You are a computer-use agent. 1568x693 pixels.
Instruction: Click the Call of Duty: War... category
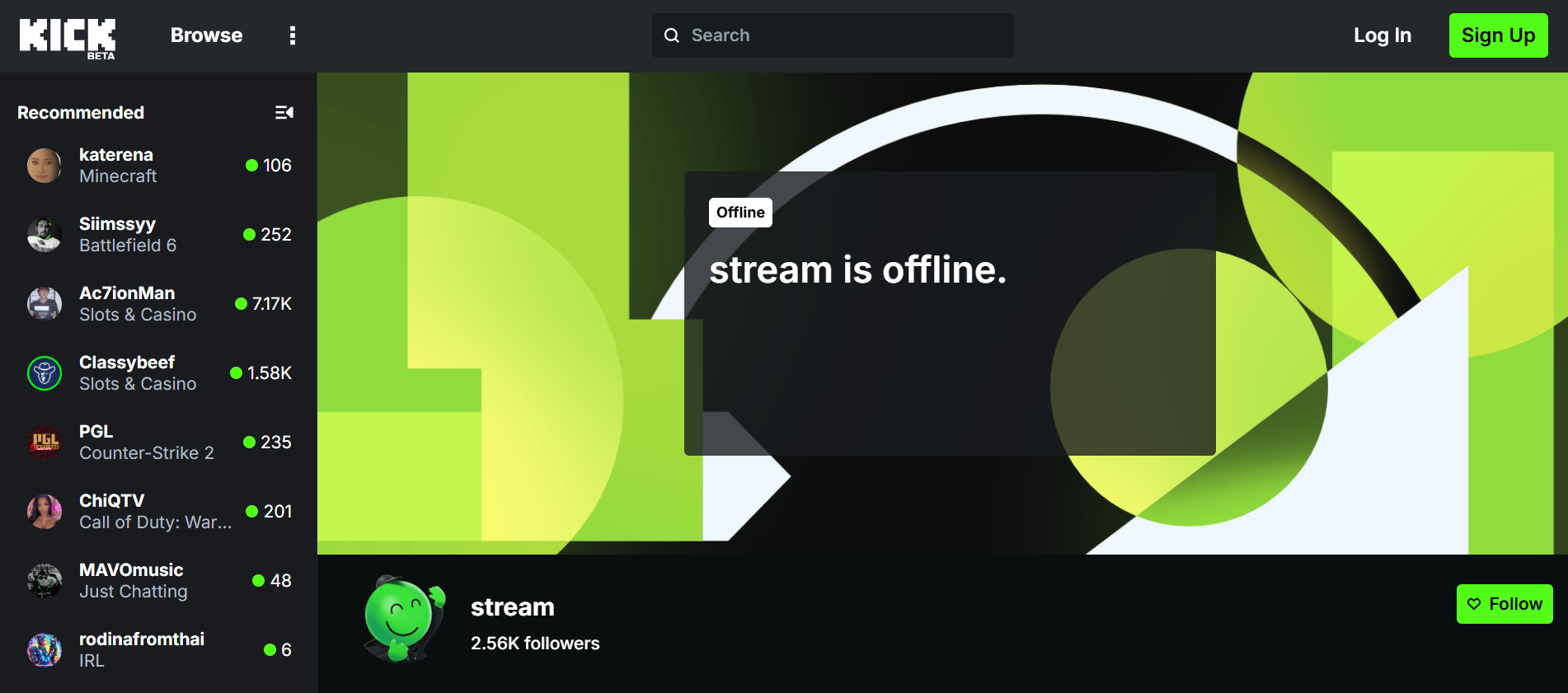156,522
